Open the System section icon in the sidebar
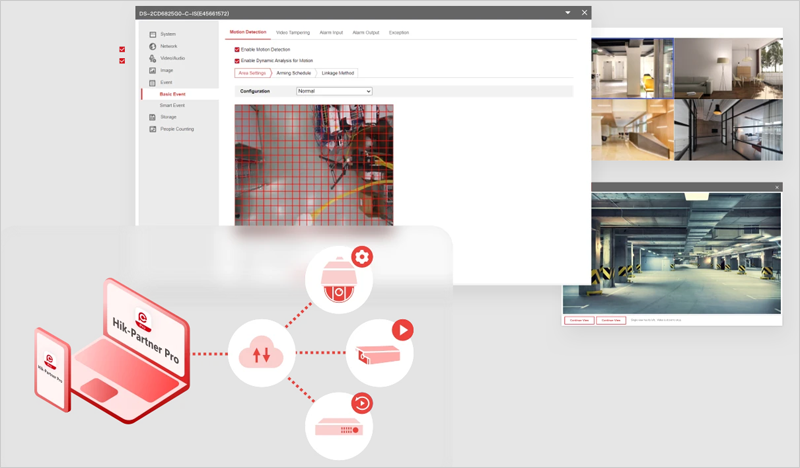This screenshot has height=468, width=800. tap(152, 34)
